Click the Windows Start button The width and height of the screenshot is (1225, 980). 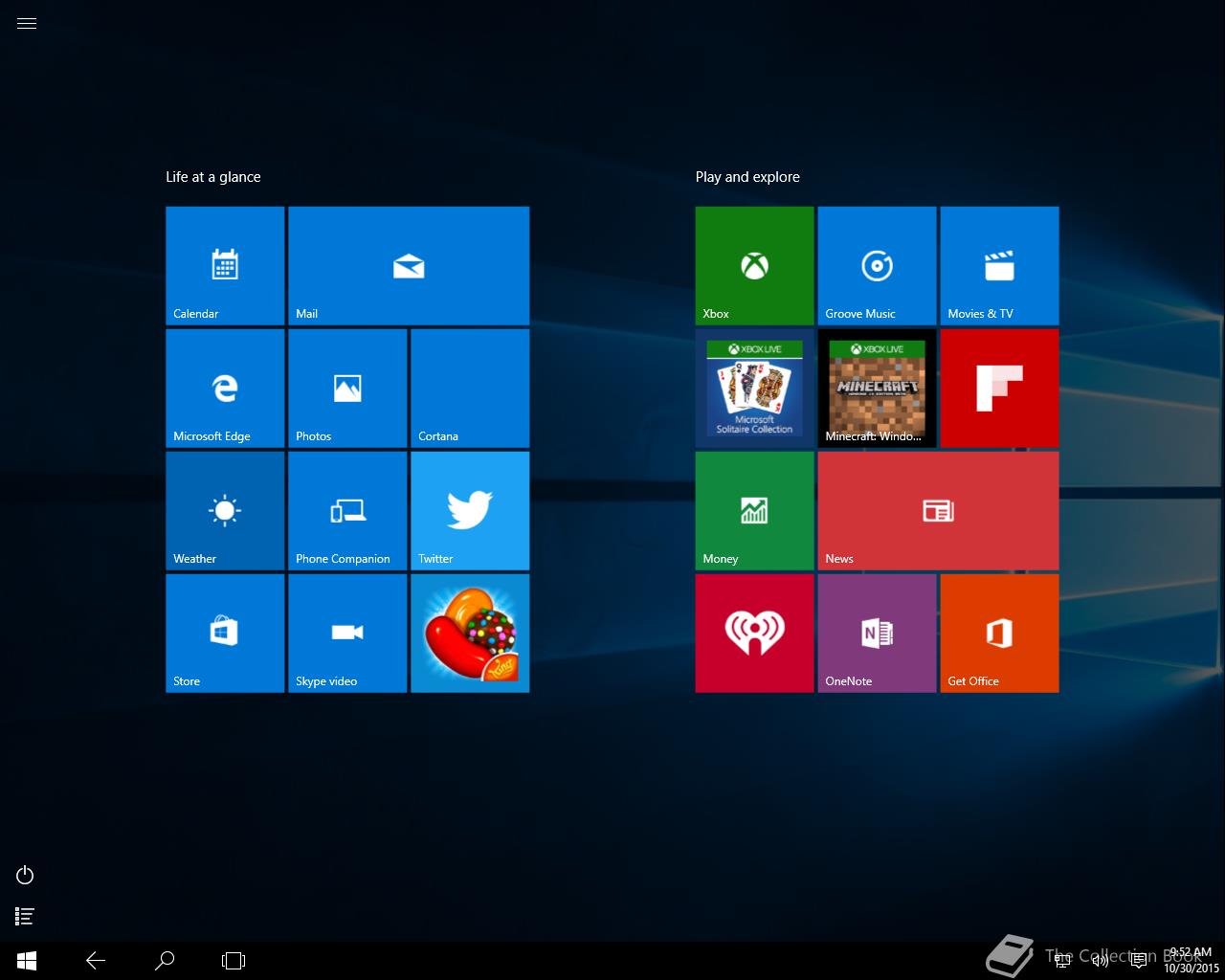[27, 961]
